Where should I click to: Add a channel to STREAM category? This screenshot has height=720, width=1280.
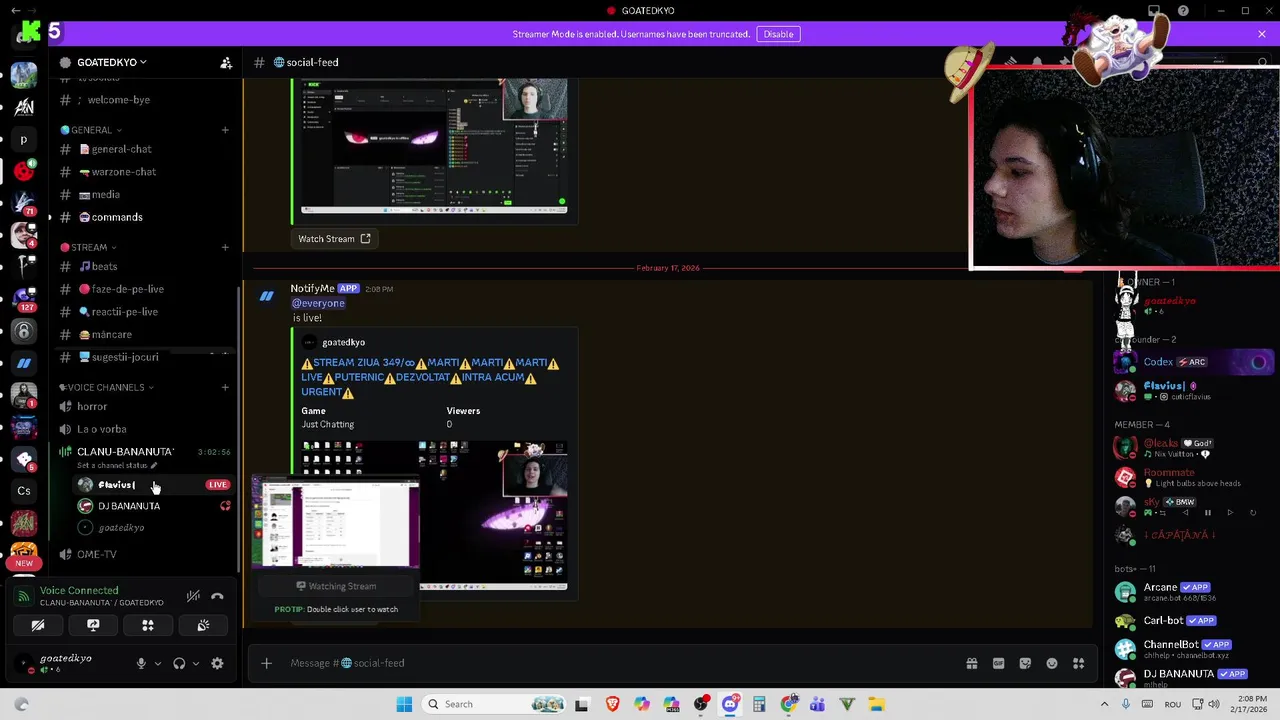click(225, 247)
